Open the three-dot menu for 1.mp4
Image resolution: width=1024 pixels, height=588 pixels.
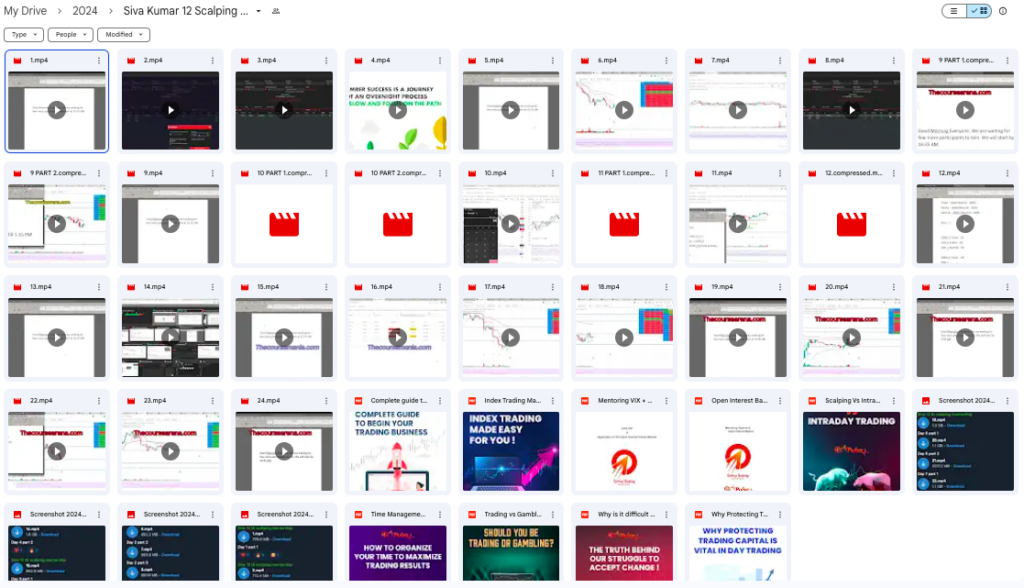[99, 60]
